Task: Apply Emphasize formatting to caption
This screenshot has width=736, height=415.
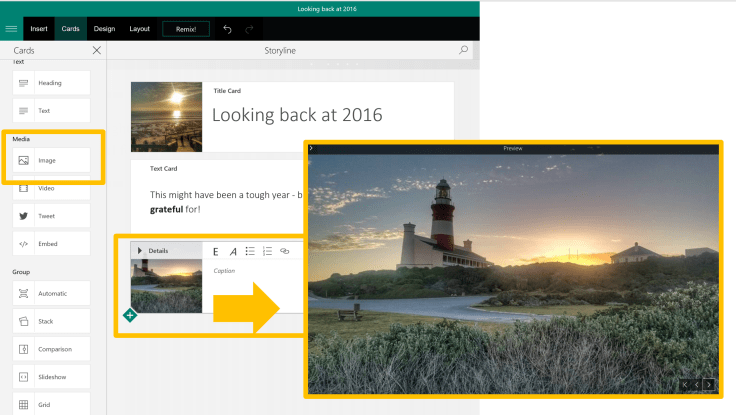Action: [215, 251]
